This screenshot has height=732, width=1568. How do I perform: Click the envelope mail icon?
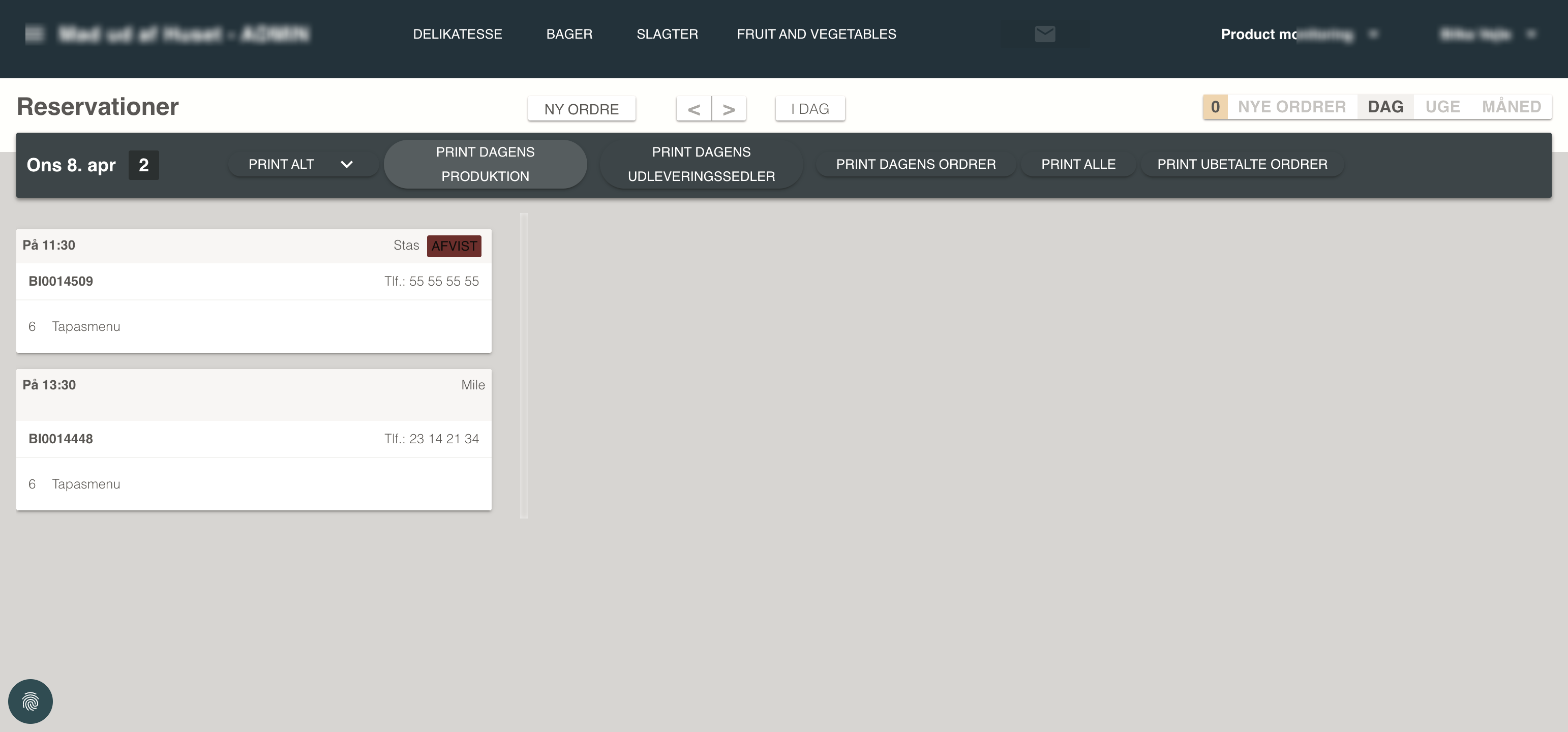(x=1044, y=34)
